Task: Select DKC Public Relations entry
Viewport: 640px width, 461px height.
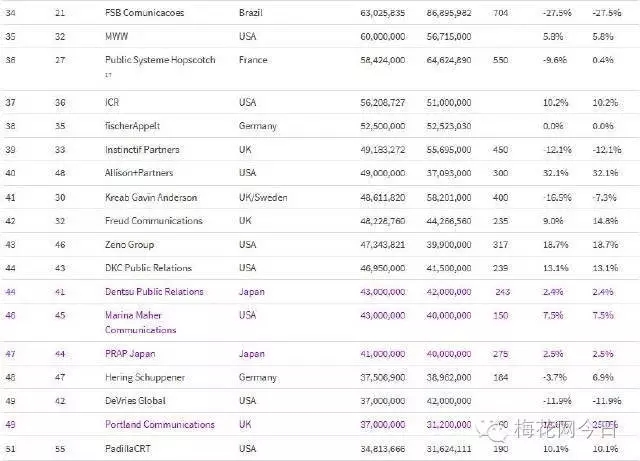Action: click(x=148, y=268)
